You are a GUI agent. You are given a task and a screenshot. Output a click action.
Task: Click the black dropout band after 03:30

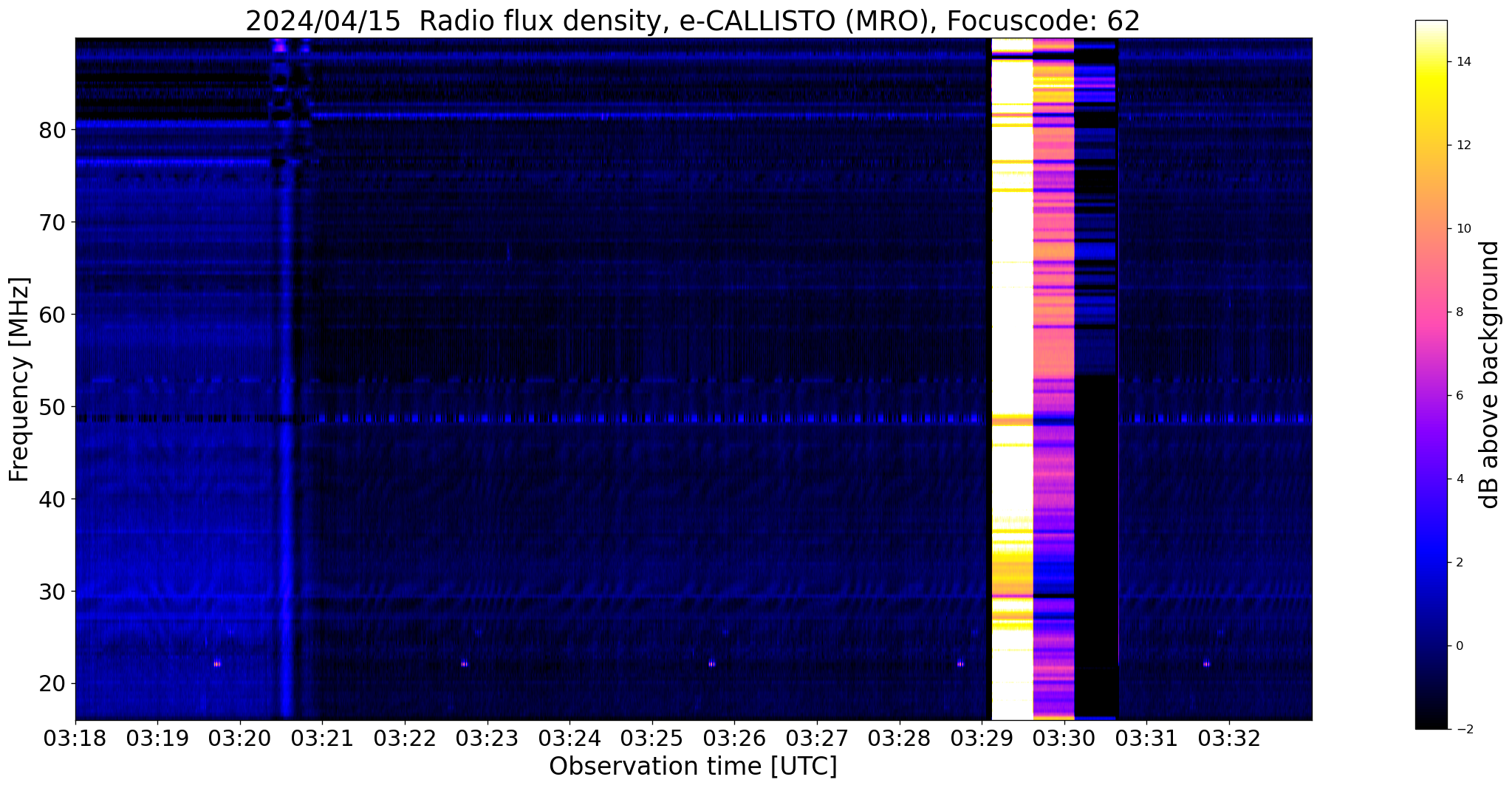(1096, 379)
